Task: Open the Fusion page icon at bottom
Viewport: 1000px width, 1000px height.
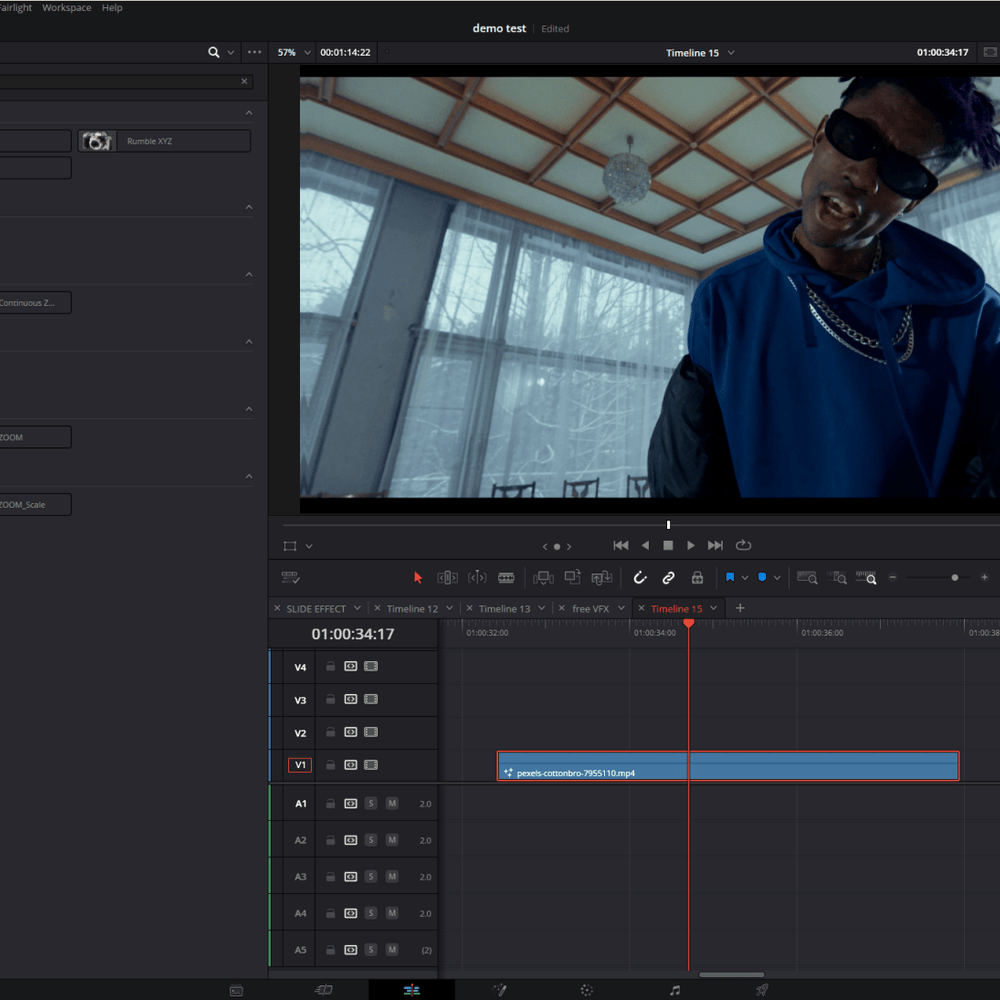Action: 501,990
